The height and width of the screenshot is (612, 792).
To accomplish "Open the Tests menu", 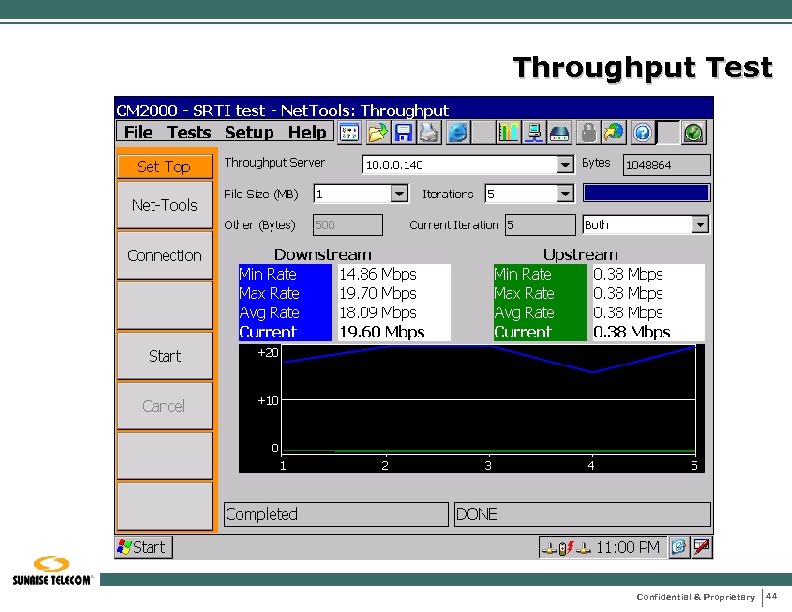I will 189,132.
